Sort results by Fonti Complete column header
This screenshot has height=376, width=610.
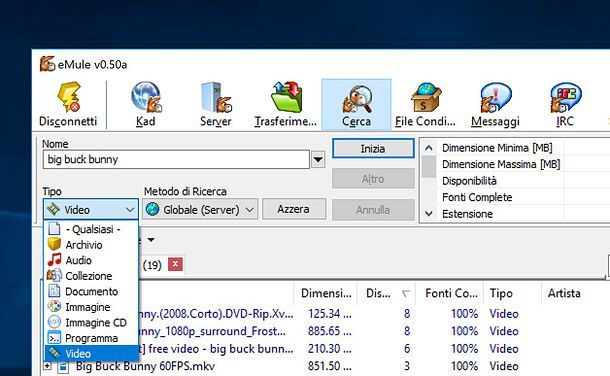[450, 293]
